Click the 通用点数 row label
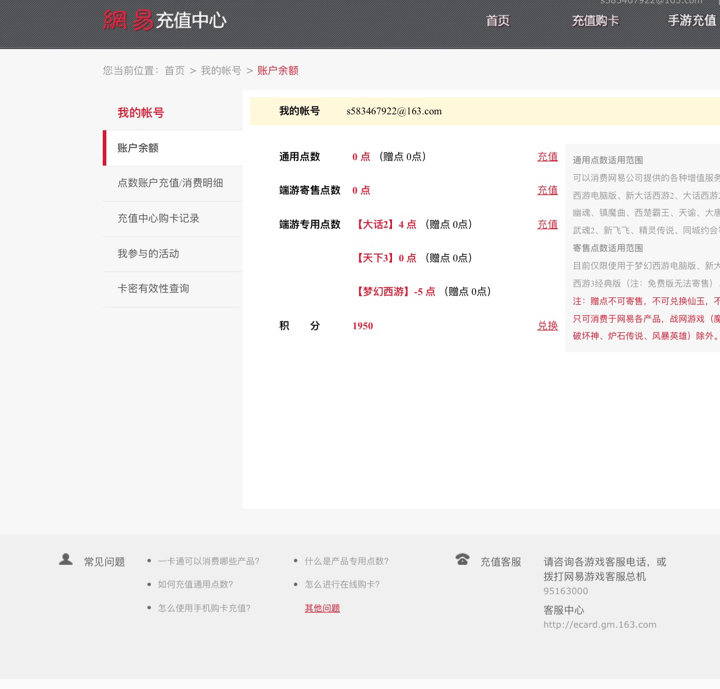 [299, 157]
